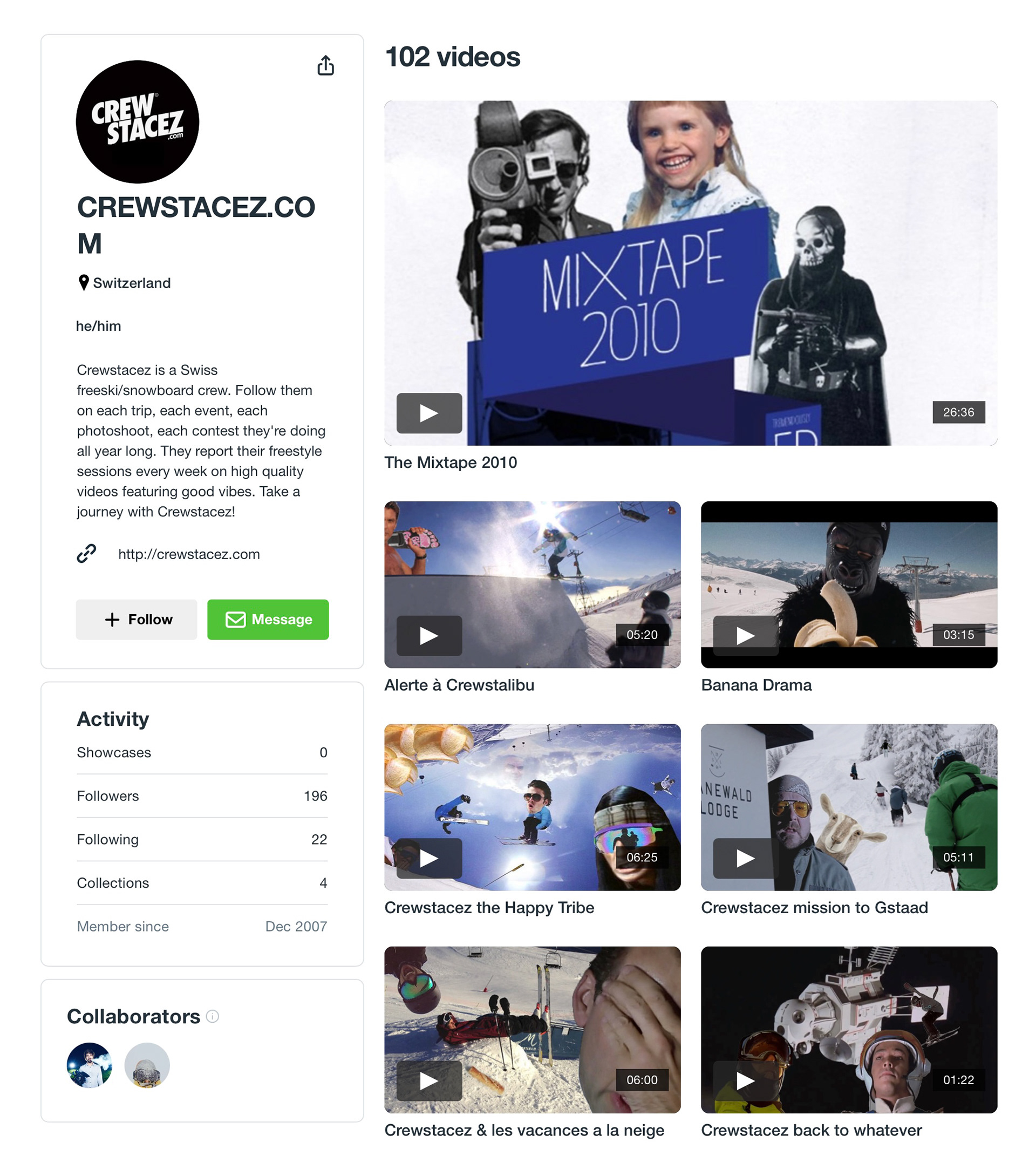Open the http://crewstacez.com link
Screen dimensions: 1036x1163
(x=189, y=554)
